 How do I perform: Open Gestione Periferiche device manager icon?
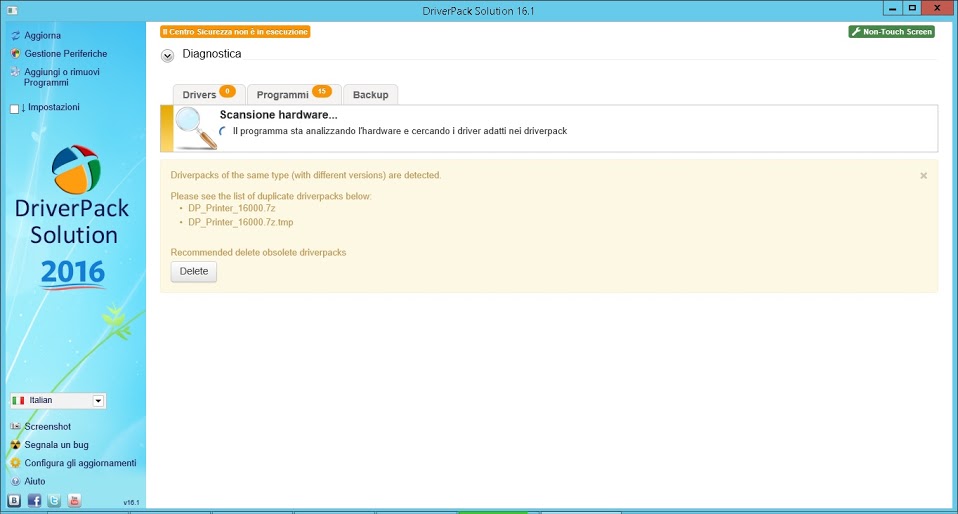pyautogui.click(x=15, y=54)
